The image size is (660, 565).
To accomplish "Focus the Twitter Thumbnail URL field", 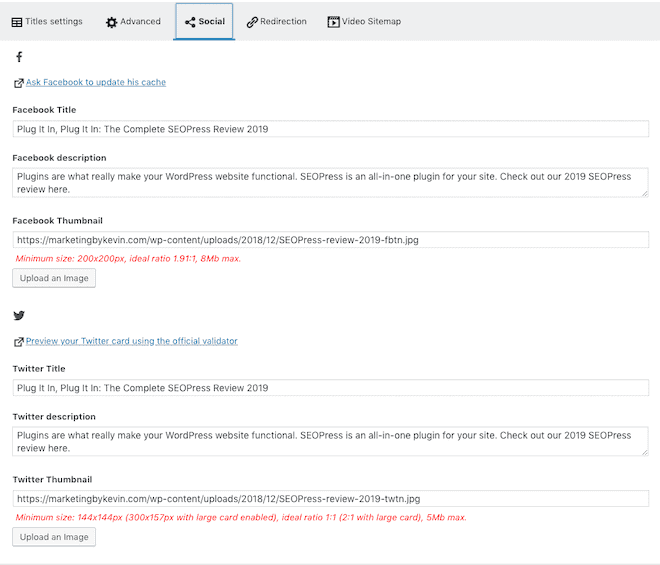I will [330, 498].
